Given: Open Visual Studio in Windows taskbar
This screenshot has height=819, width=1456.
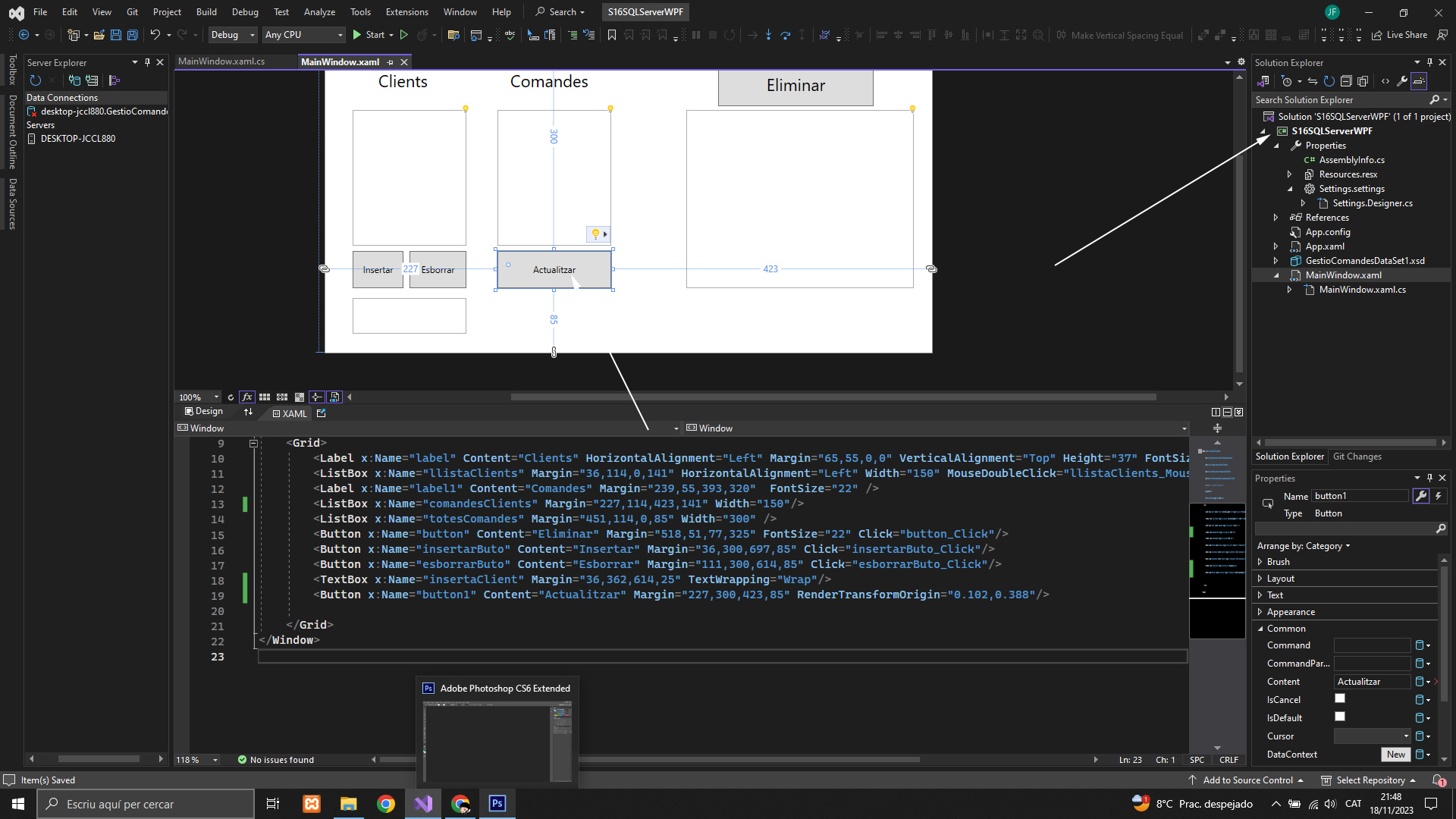Looking at the screenshot, I should [x=423, y=804].
